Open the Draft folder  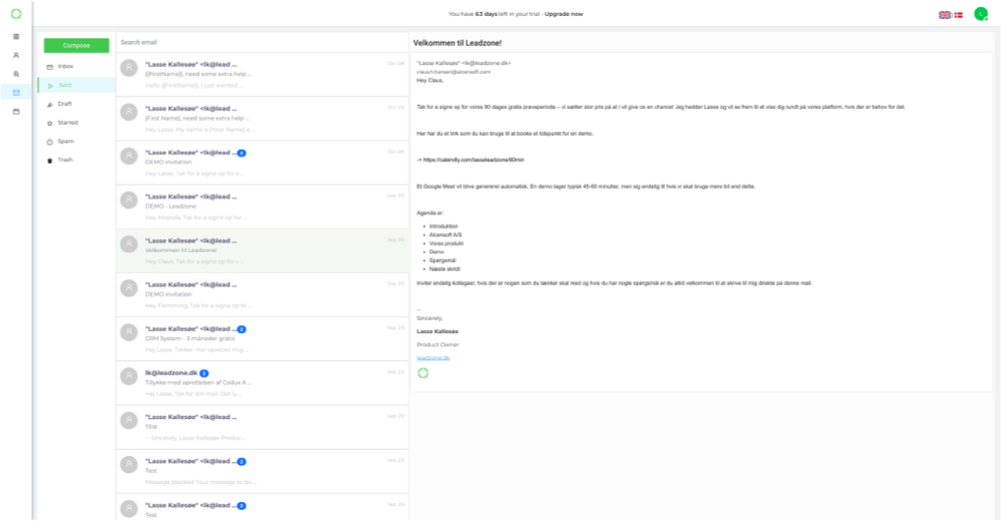click(66, 104)
